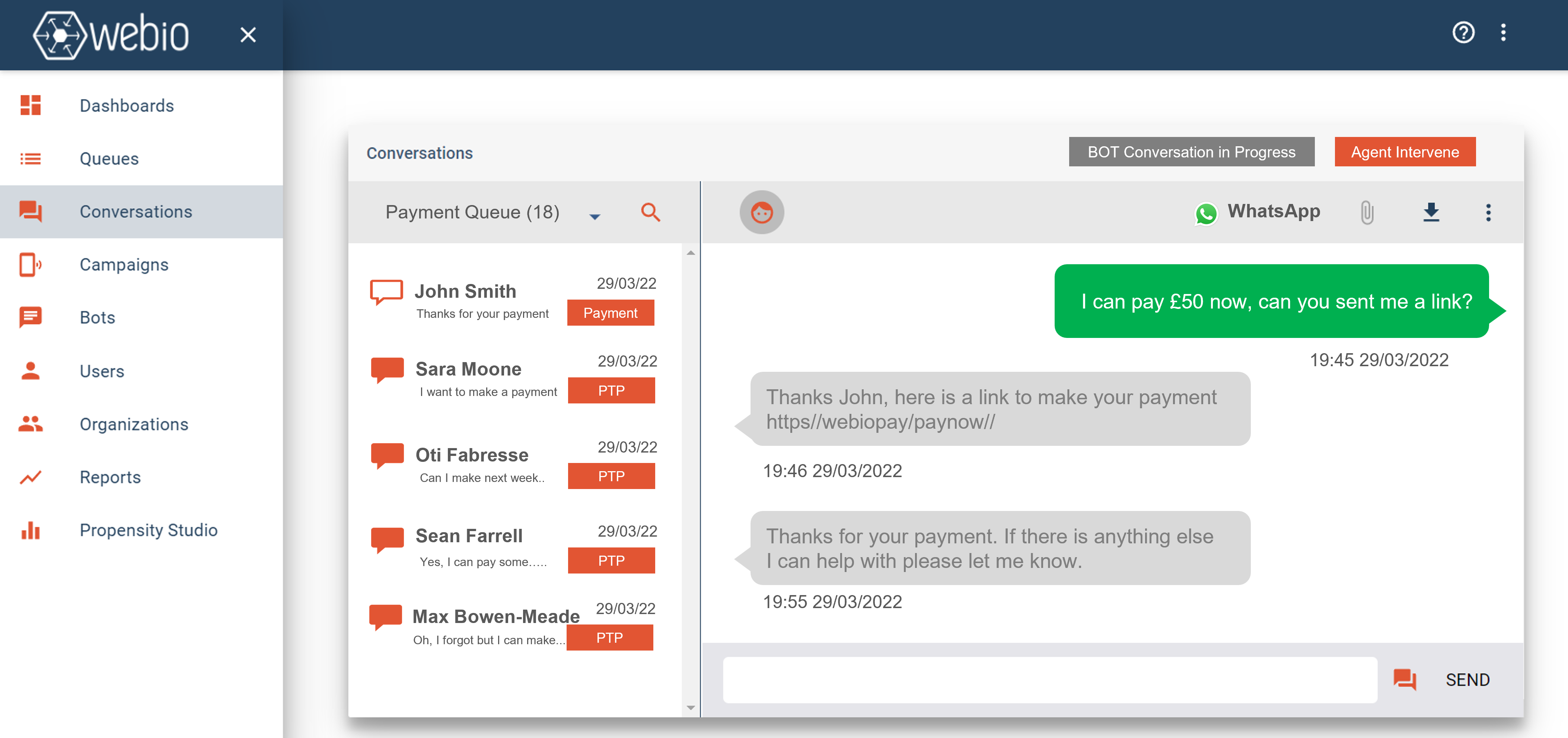Image resolution: width=1568 pixels, height=738 pixels.
Task: Open the conversation search
Action: point(650,213)
